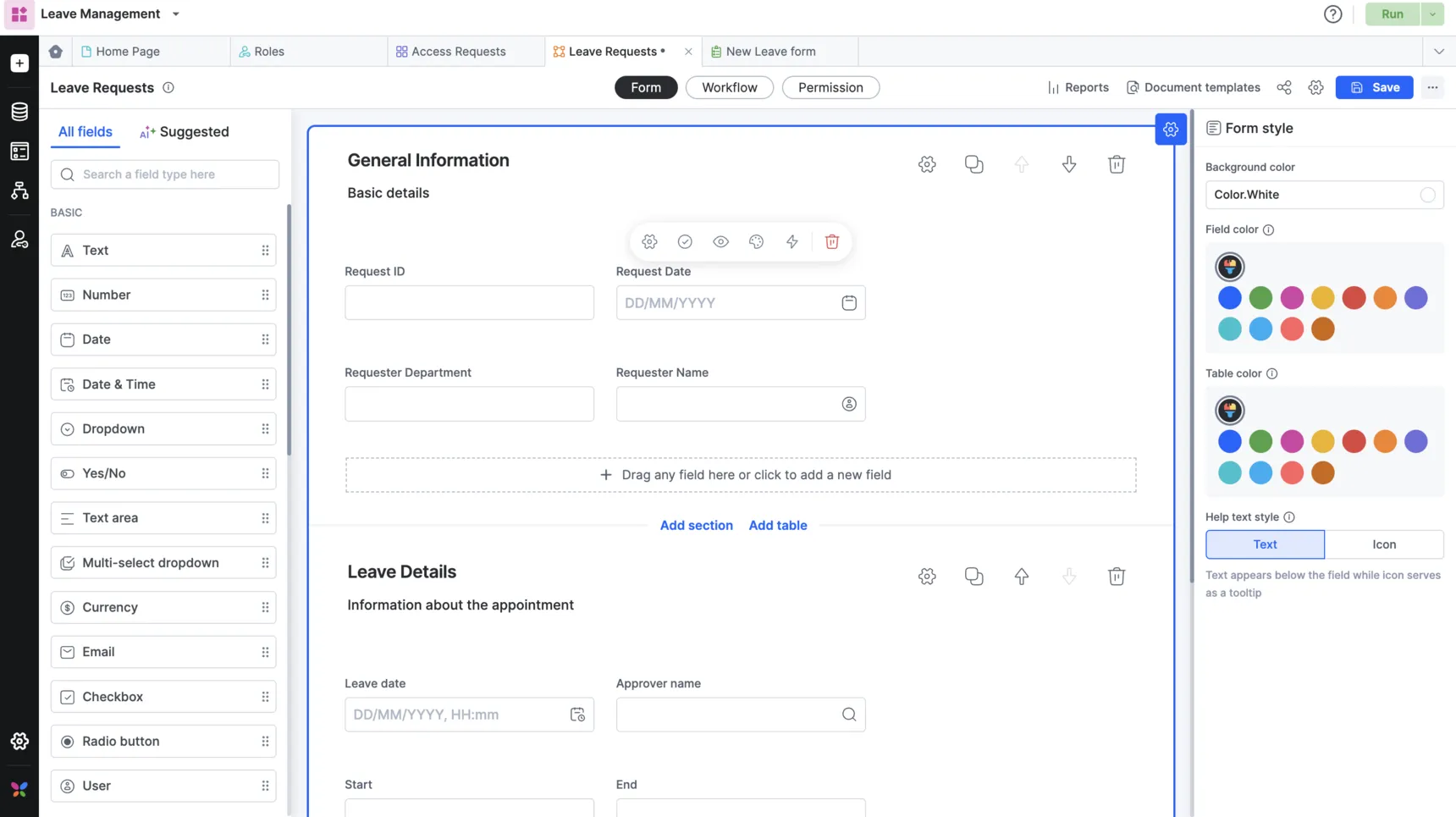Open the share icon in top toolbar

tap(1284, 87)
